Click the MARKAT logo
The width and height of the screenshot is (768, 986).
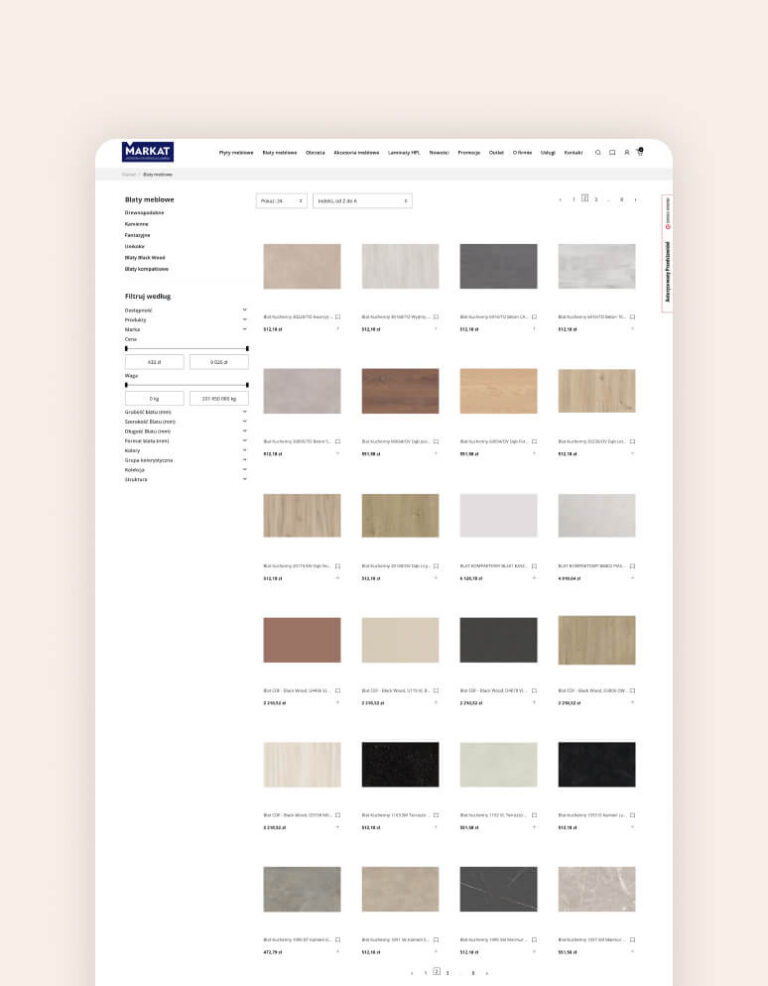pyautogui.click(x=148, y=152)
